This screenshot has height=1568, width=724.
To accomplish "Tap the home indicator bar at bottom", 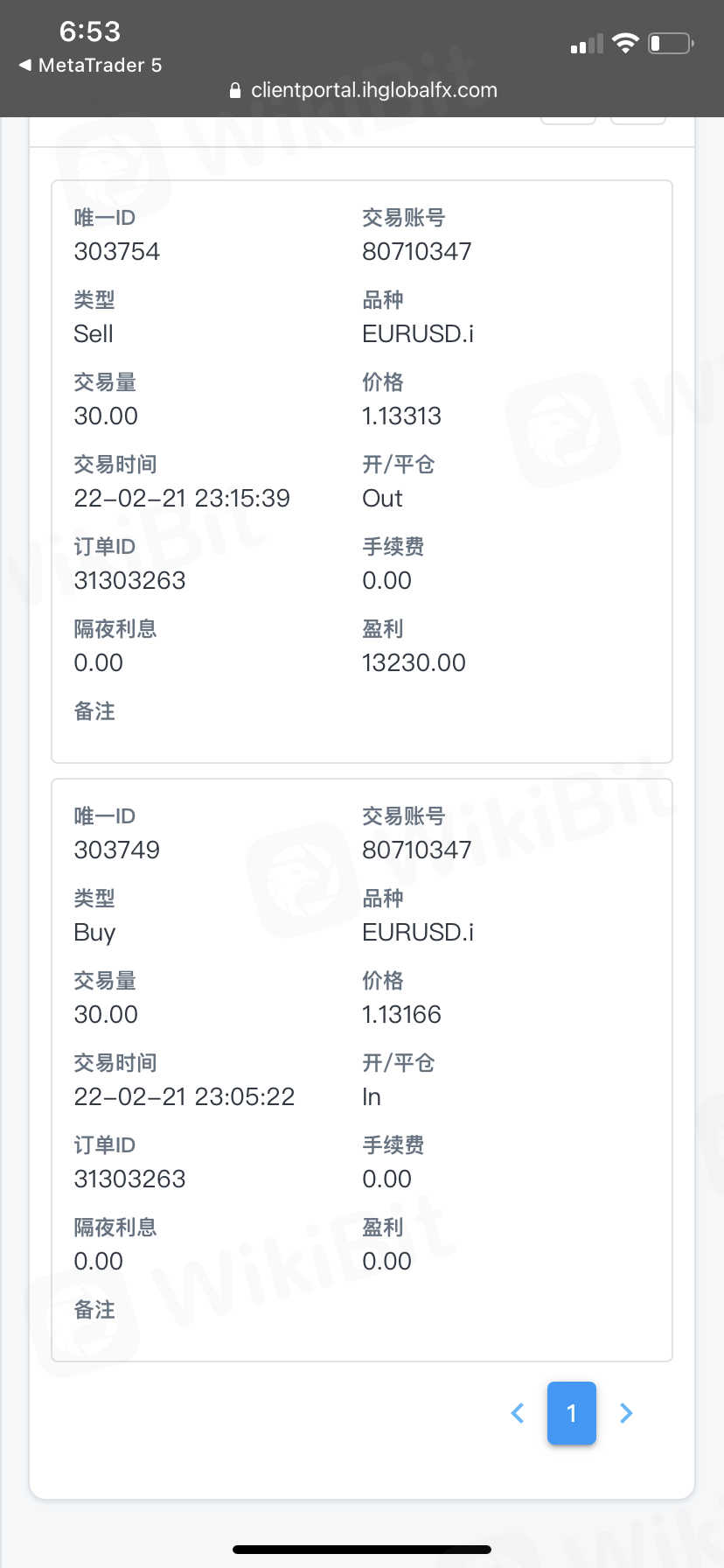I will 362,1550.
